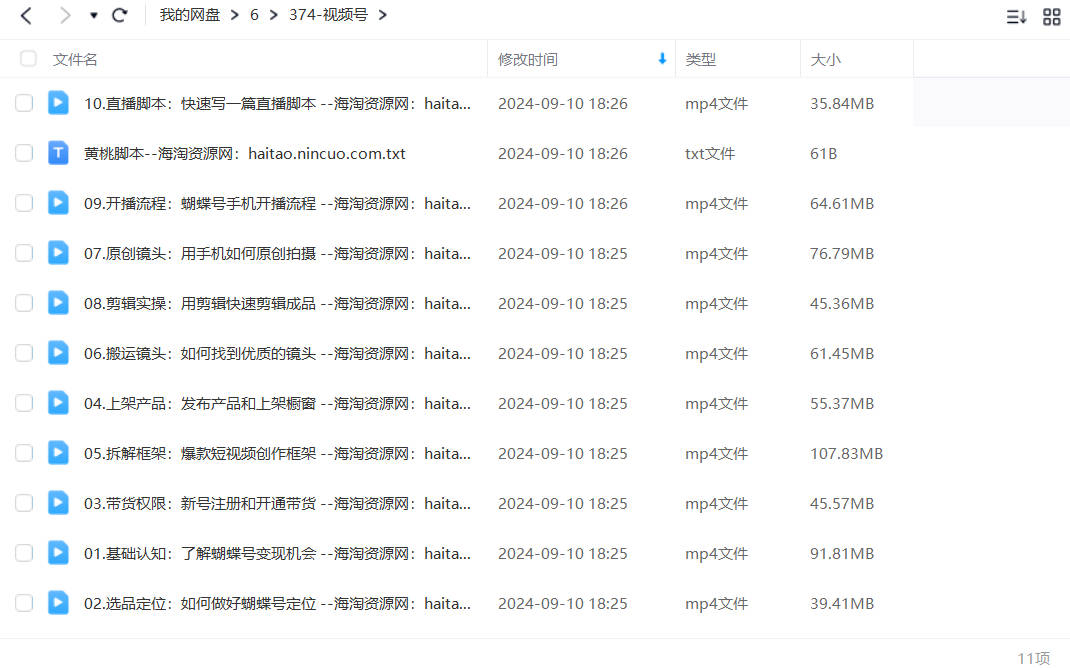
Task: Check the box for 03.带货权限 file
Action: point(24,503)
